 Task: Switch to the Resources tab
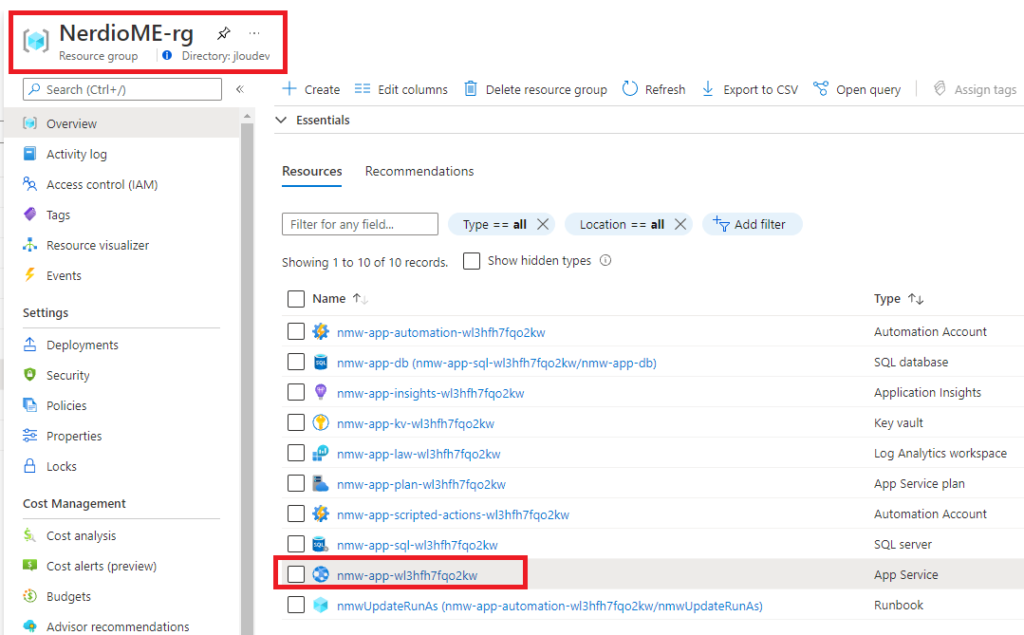click(x=312, y=171)
